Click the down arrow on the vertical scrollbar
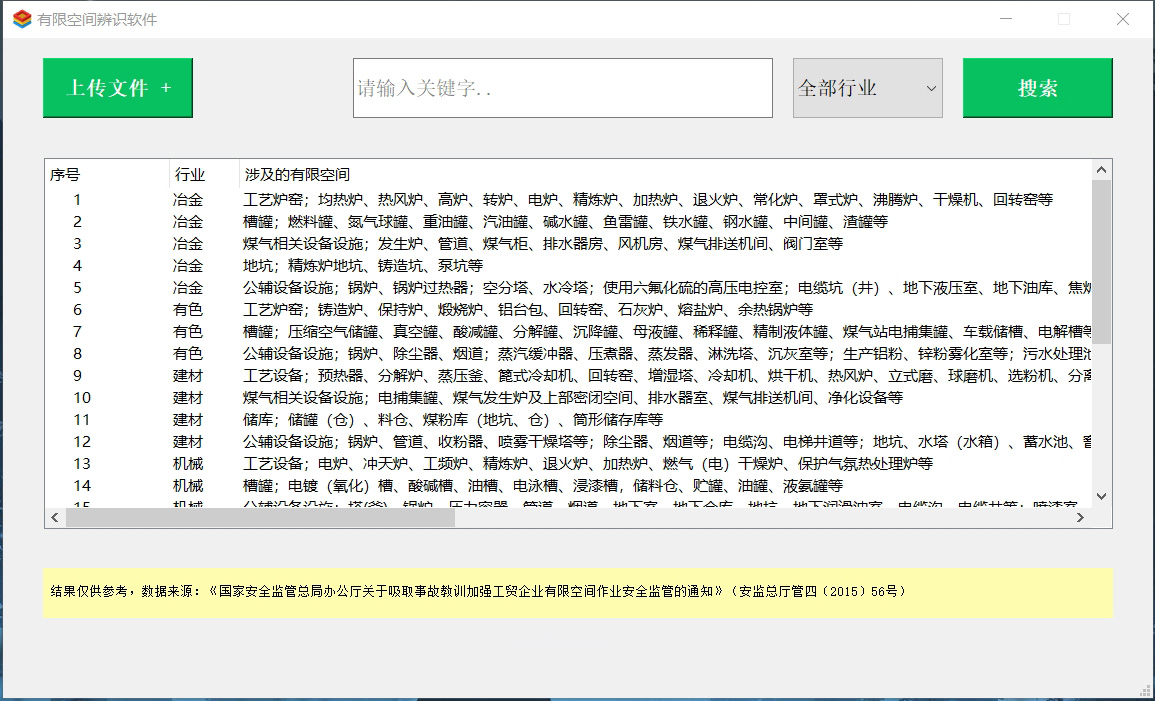Image resolution: width=1155 pixels, height=701 pixels. pyautogui.click(x=1101, y=496)
